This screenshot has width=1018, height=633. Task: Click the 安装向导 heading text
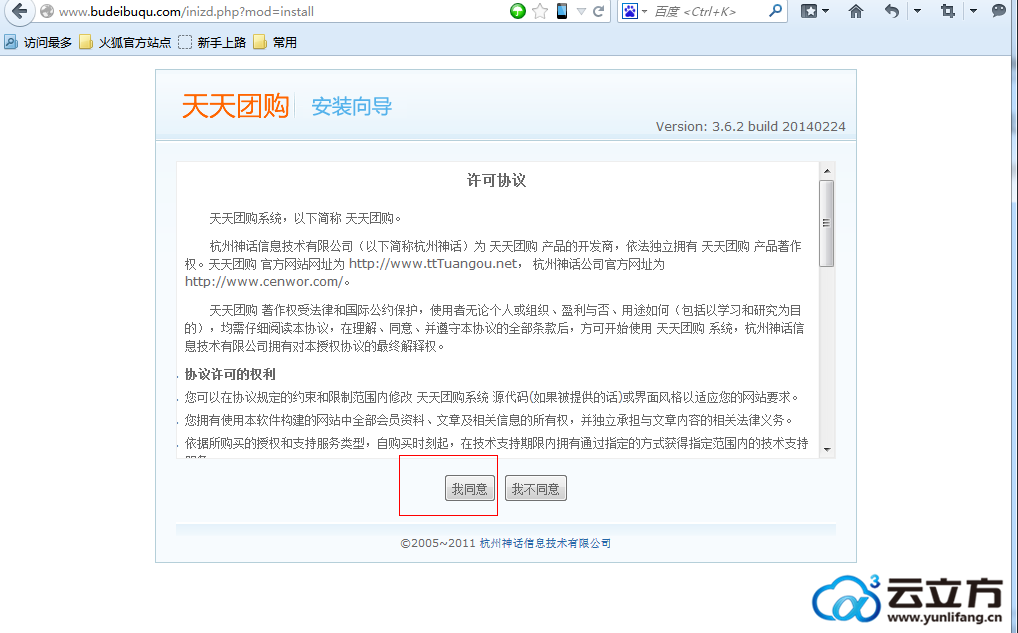(351, 106)
